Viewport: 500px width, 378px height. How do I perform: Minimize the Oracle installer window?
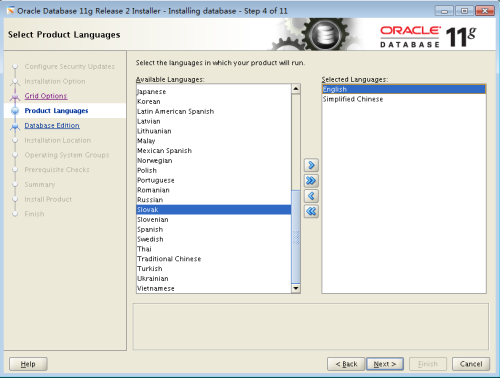coord(444,11)
